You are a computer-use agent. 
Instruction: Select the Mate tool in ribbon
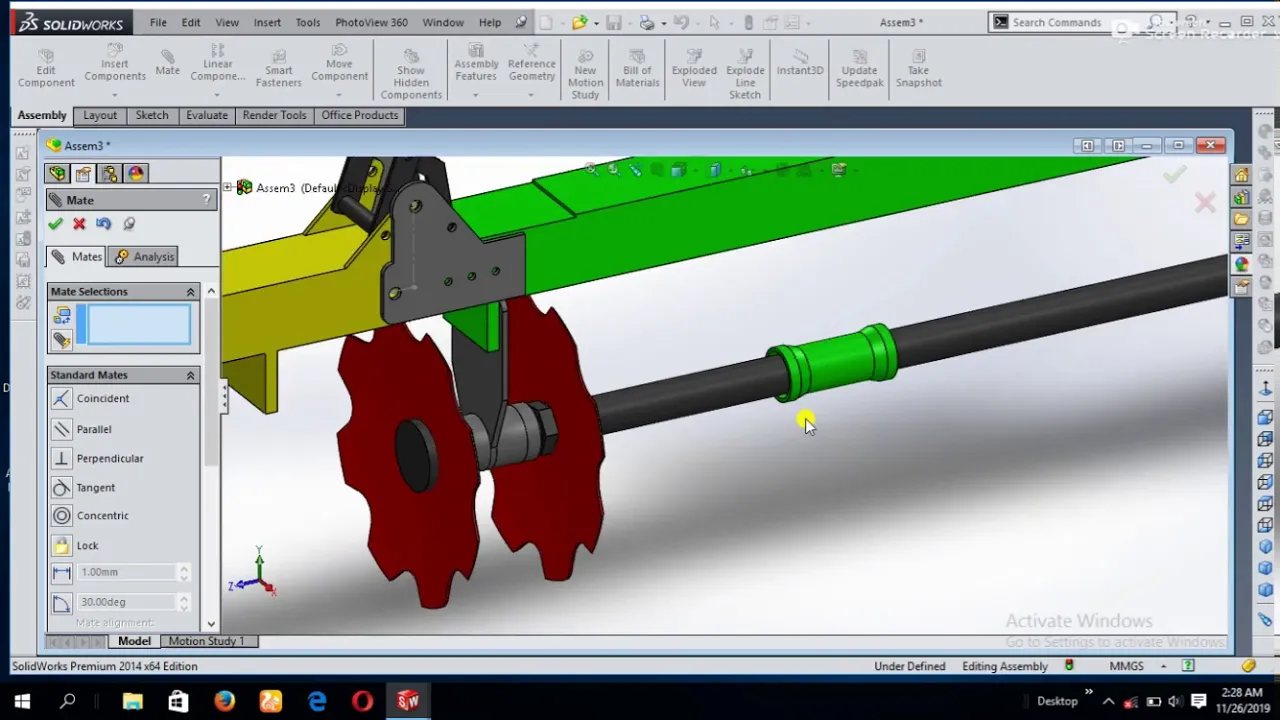[x=168, y=63]
